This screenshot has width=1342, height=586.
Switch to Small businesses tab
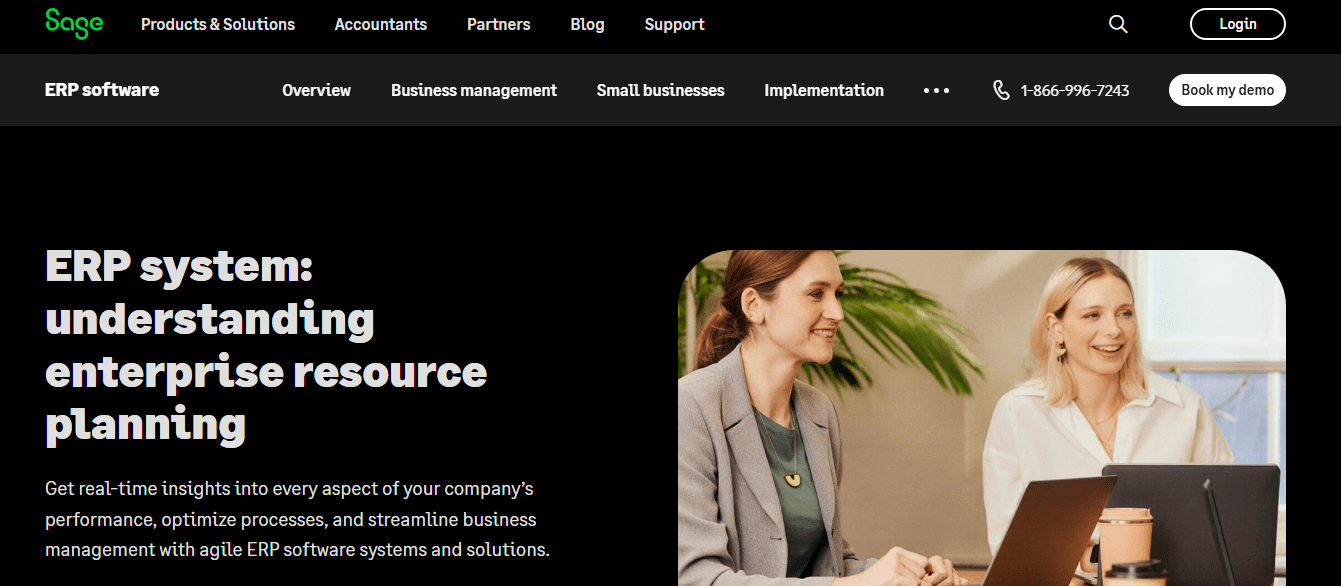point(660,90)
